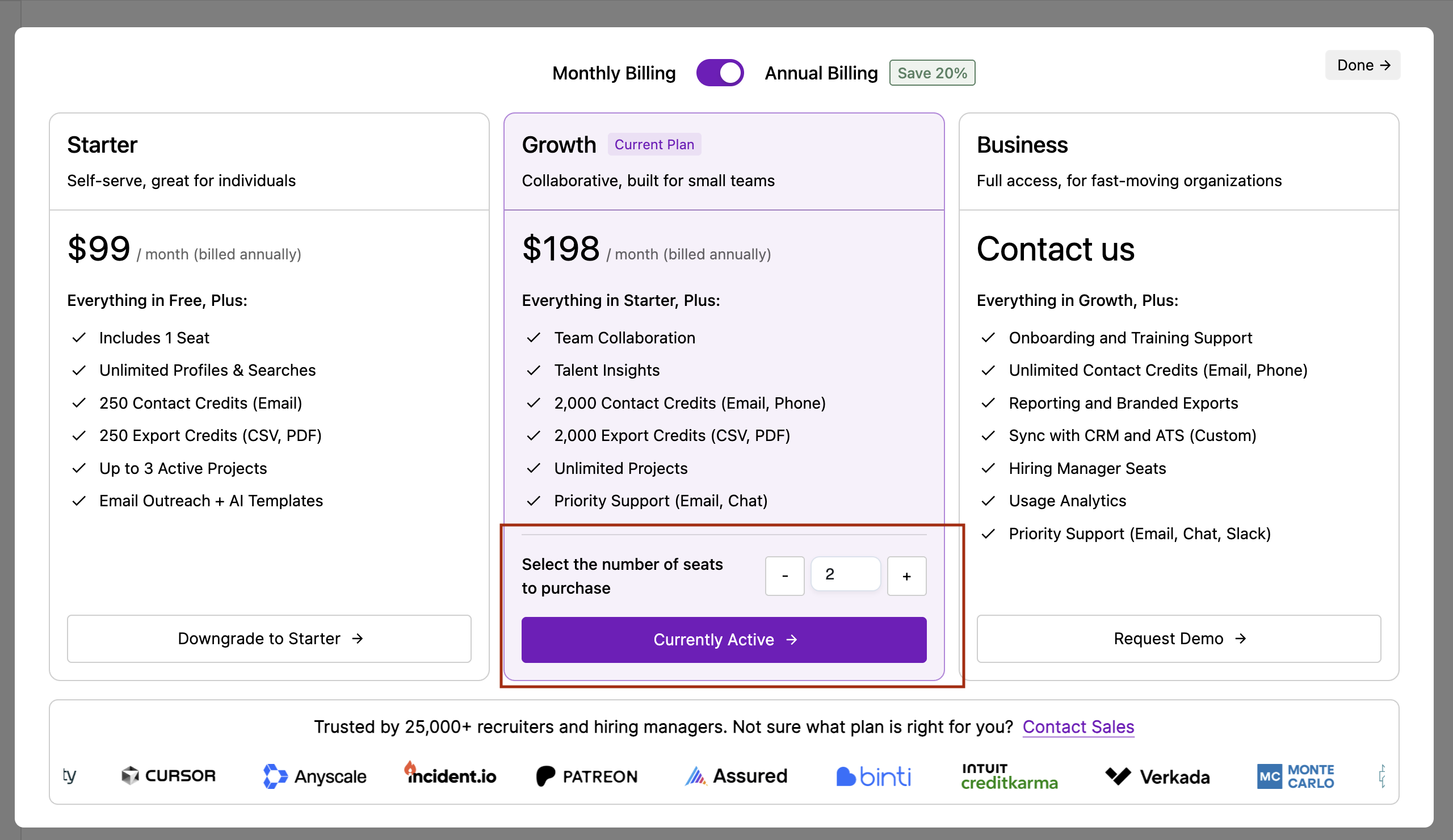Click the Monte Carlo logo
This screenshot has width=1453, height=840.
coord(1296,776)
